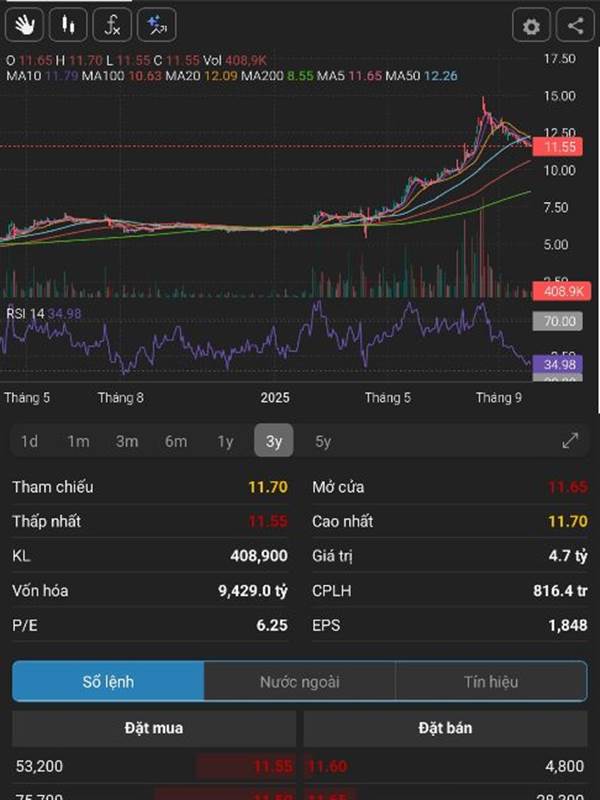Click the Mở cửa value 11.65
Image resolution: width=600 pixels, height=800 pixels.
coord(567,487)
